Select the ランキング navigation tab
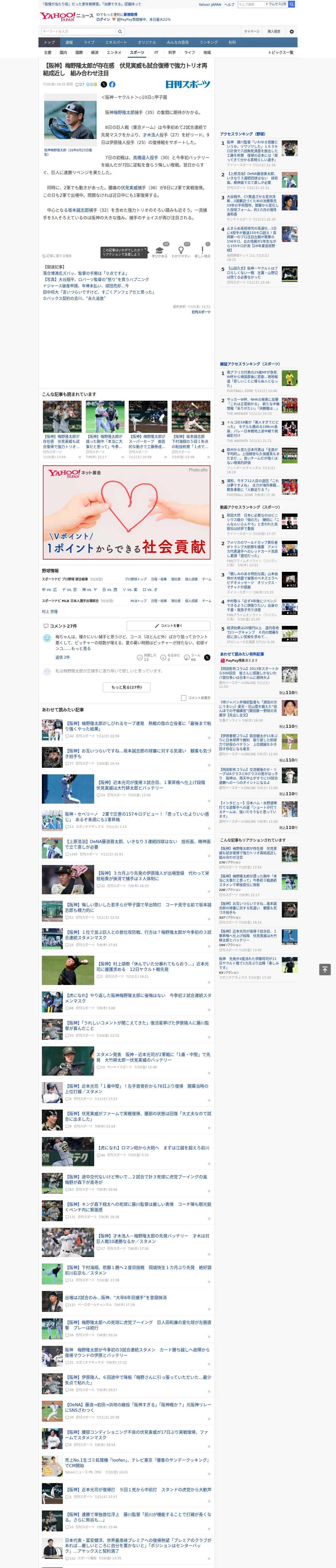This screenshot has width=336, height=1568. [209, 43]
